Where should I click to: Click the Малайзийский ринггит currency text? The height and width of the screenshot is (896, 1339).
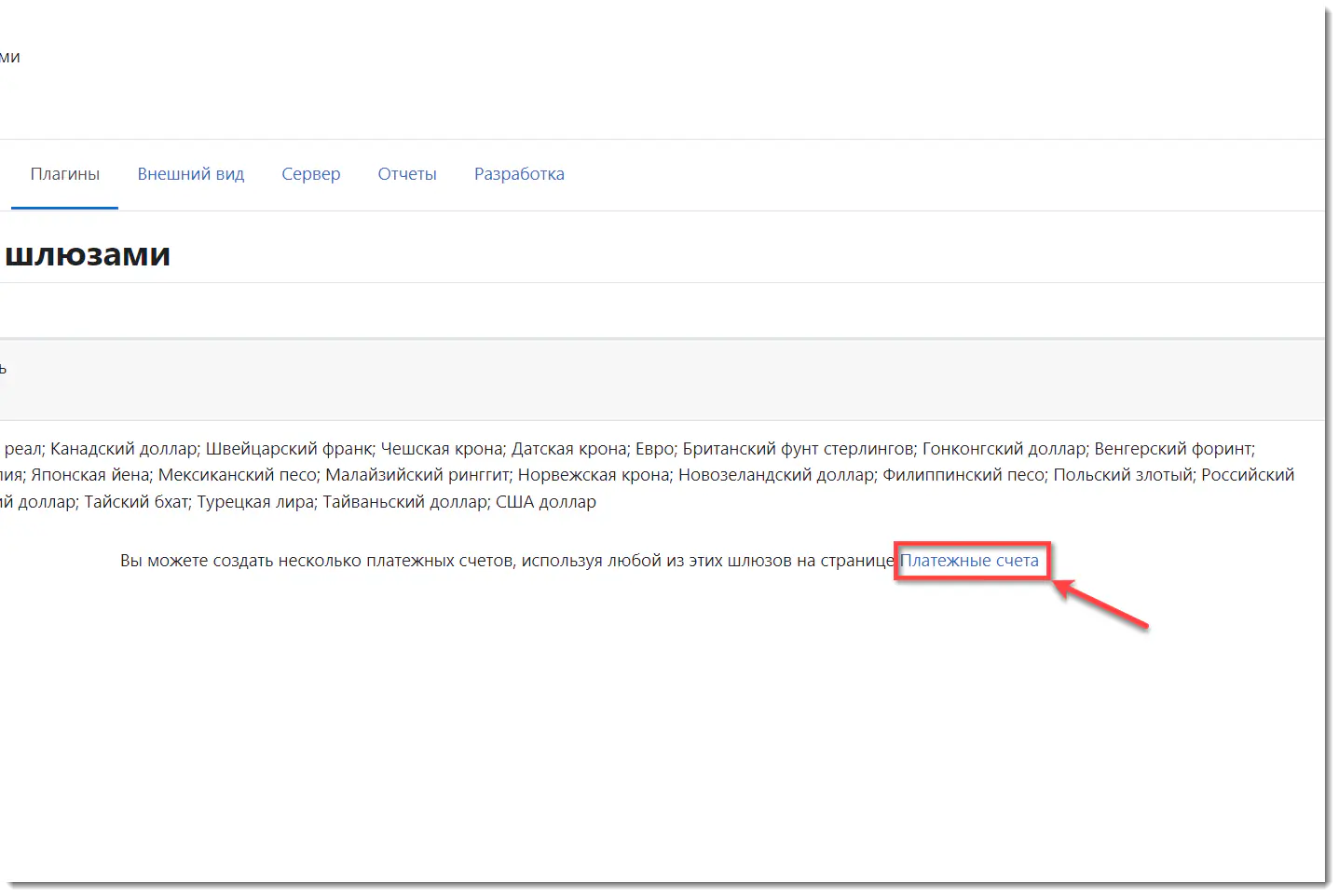[x=417, y=475]
